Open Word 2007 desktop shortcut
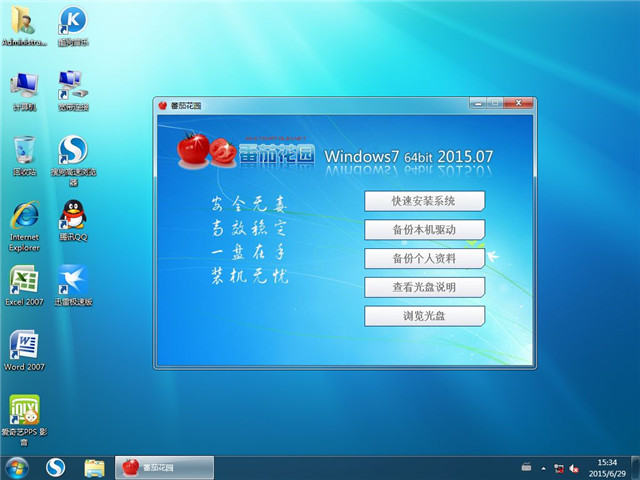Screen dimensions: 640x480 pos(24,350)
